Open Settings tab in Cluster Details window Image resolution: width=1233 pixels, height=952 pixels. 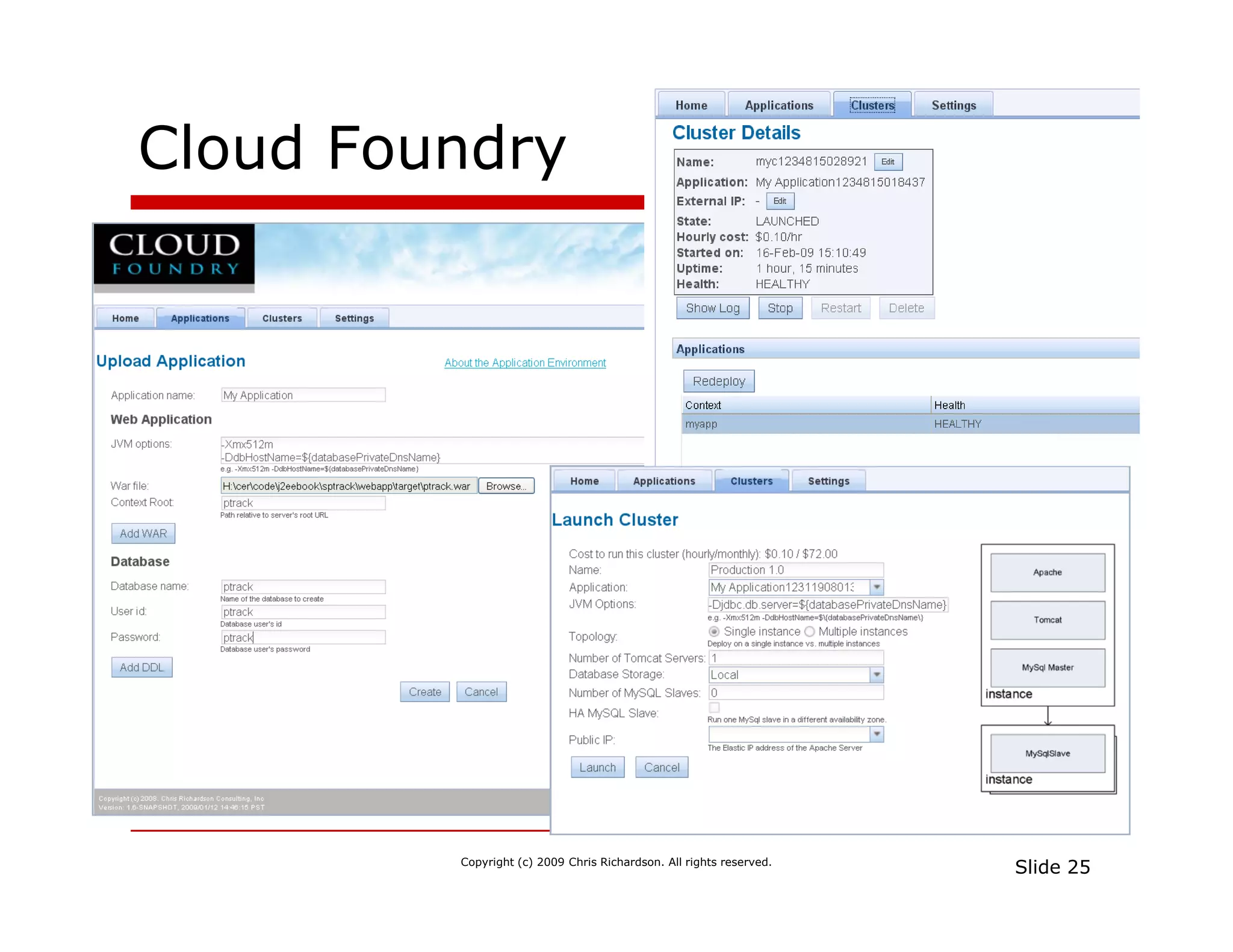click(954, 105)
